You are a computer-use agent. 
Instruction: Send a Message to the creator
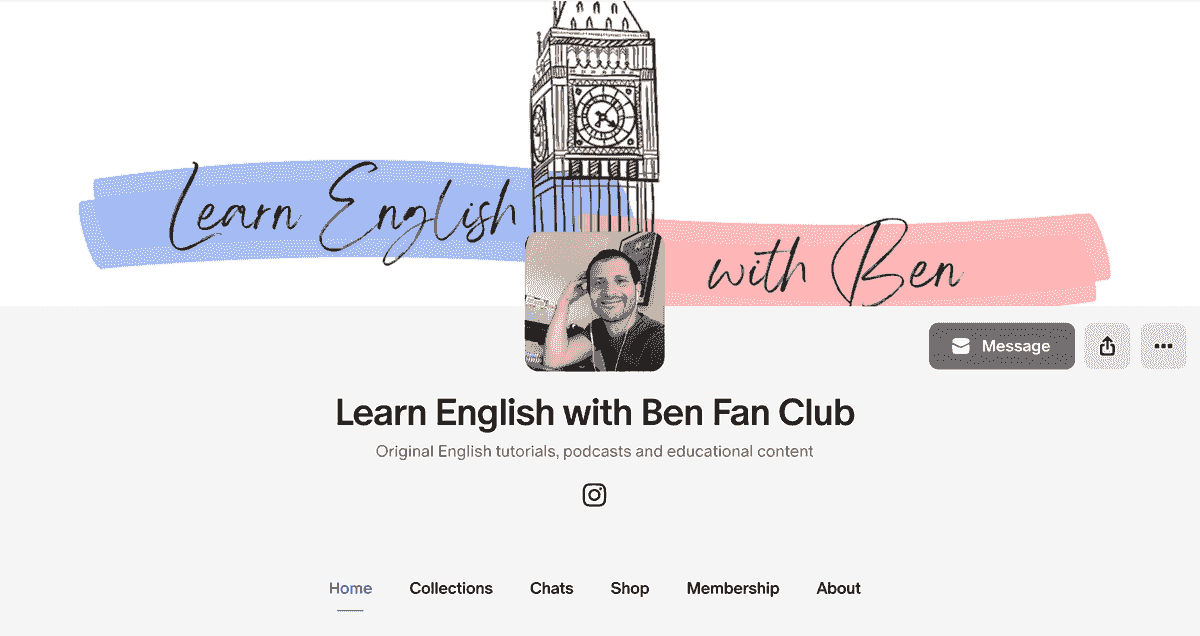pyautogui.click(x=1002, y=346)
